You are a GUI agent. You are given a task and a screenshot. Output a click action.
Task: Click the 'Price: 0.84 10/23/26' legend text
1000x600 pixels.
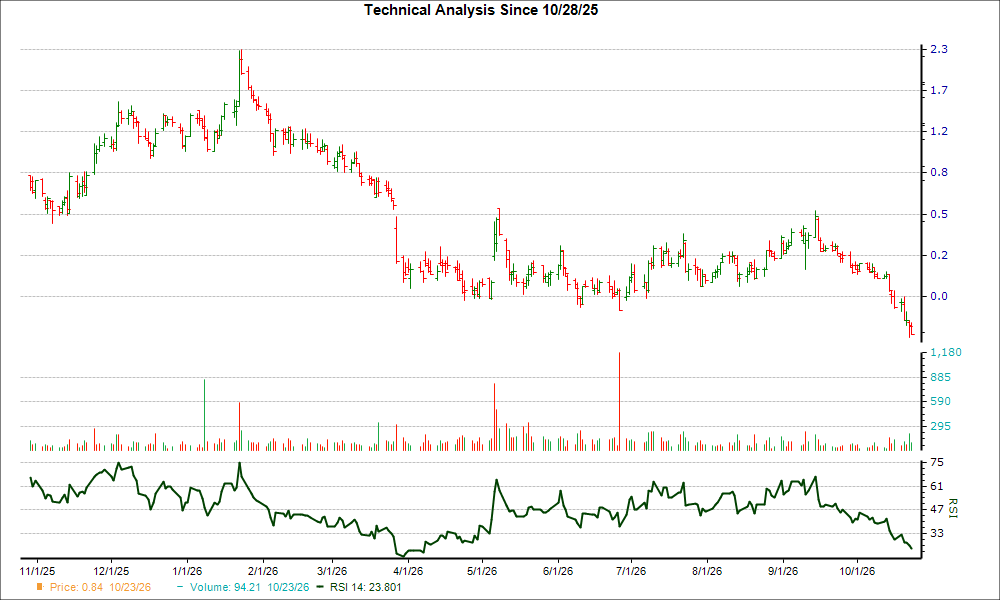click(100, 587)
